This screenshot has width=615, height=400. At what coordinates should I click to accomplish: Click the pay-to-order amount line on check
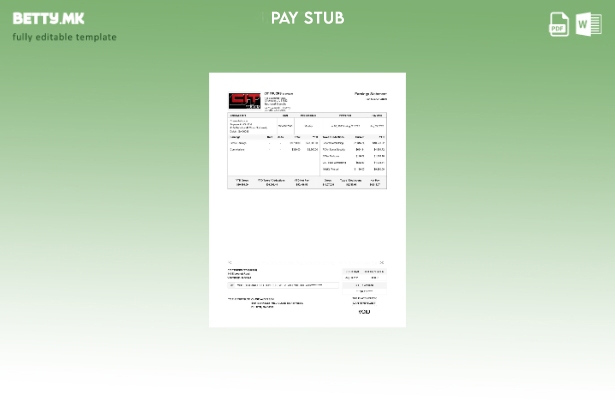click(283, 285)
